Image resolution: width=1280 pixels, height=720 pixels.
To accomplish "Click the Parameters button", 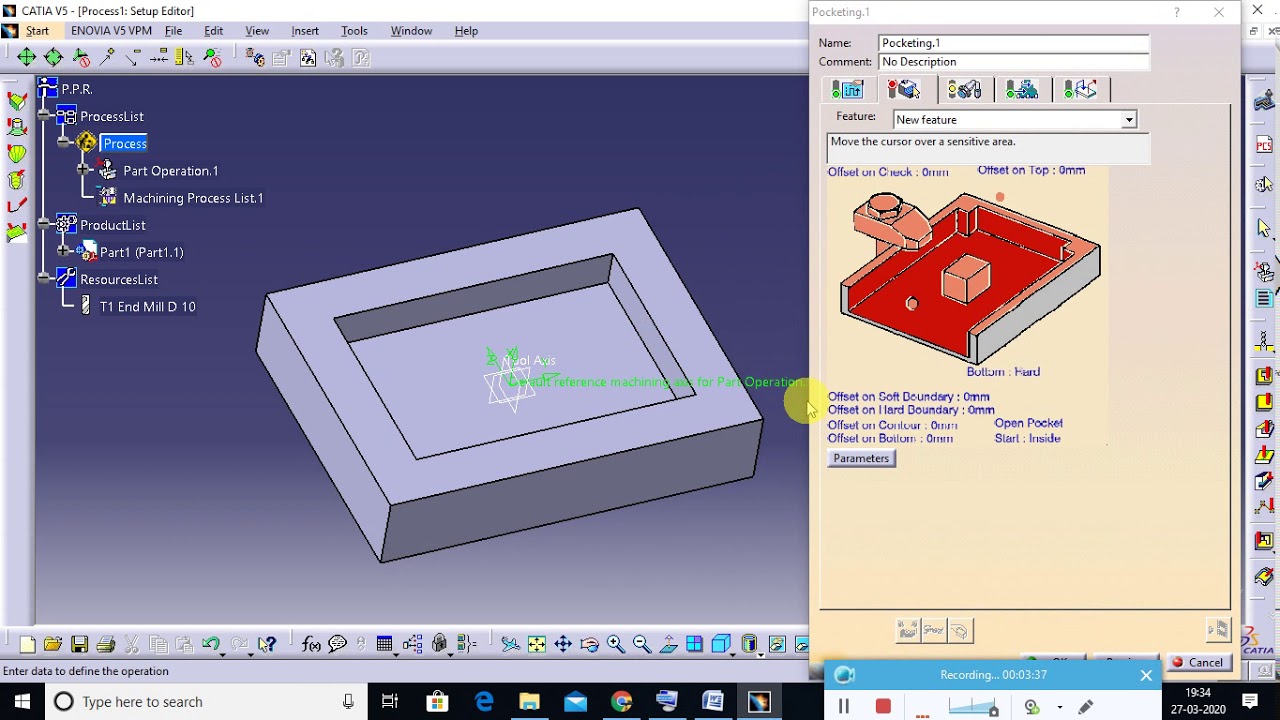I will click(861, 458).
